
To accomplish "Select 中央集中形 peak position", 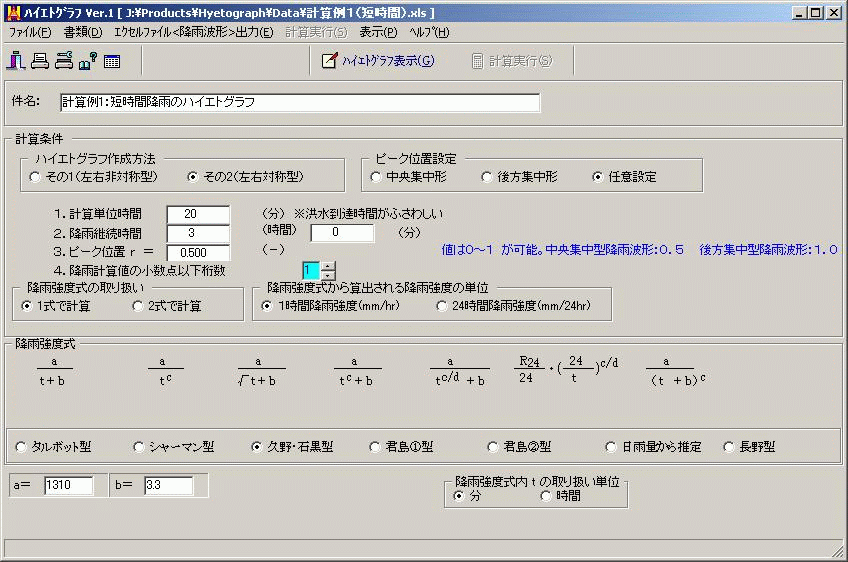I will (x=409, y=177).
